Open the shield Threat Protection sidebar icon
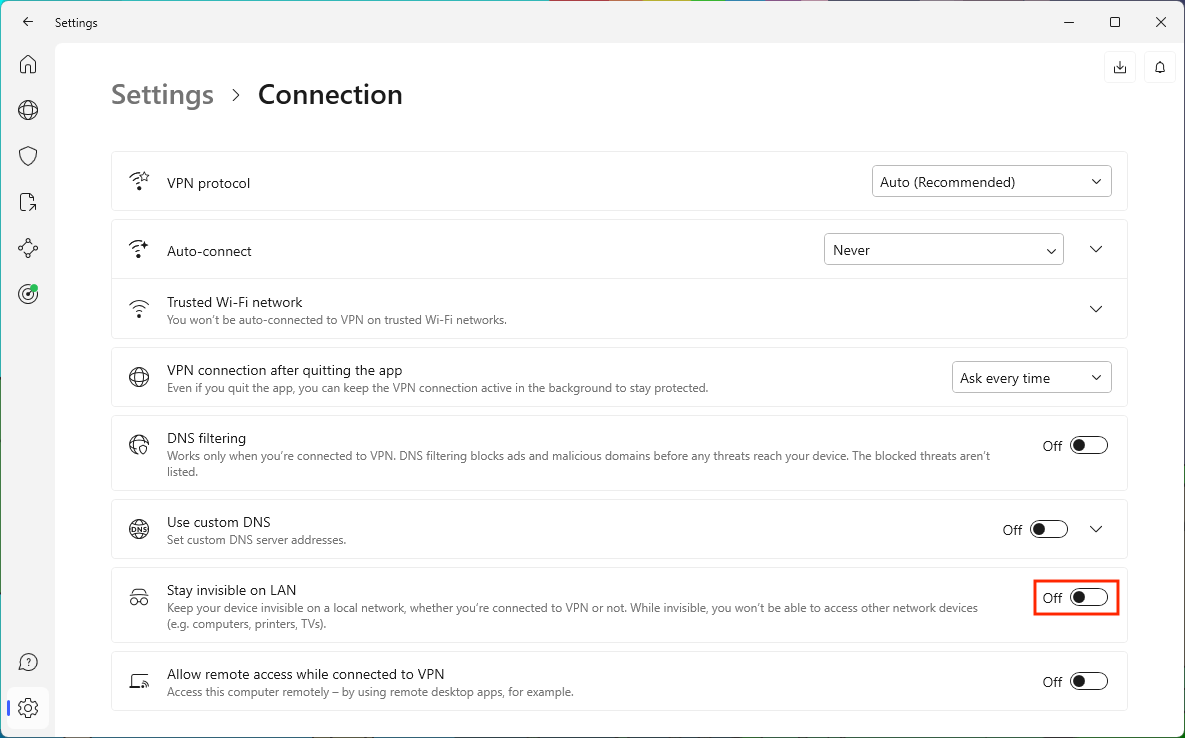1185x738 pixels. point(28,156)
